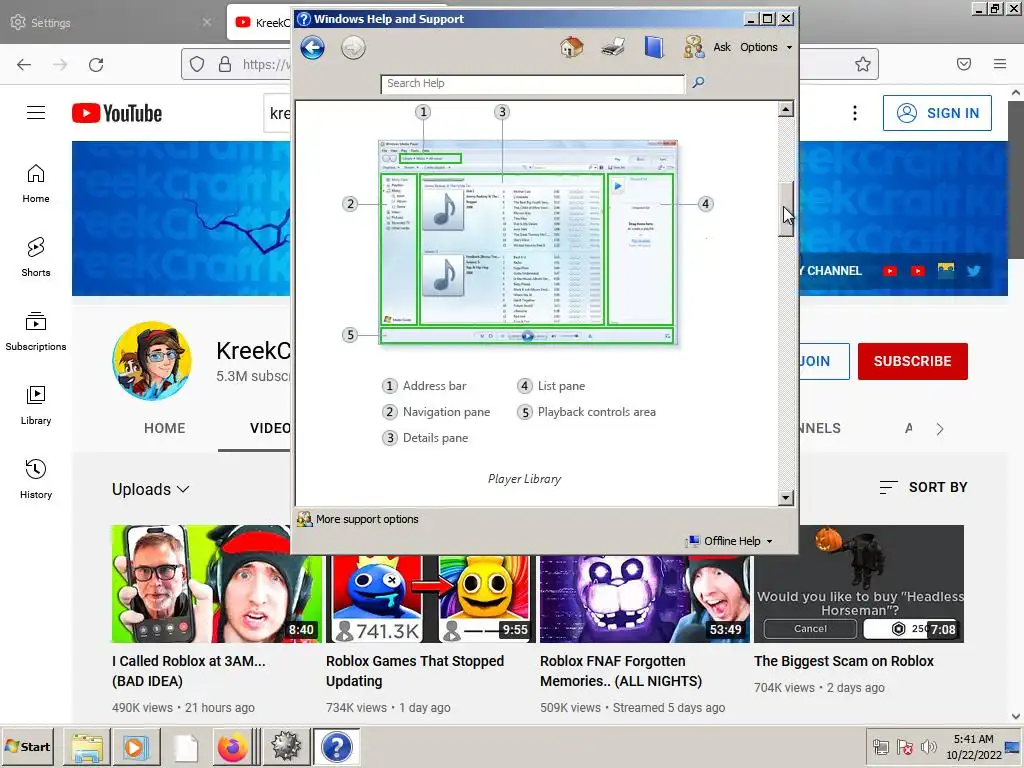Click the Forward arrow in Windows Help
Image resolution: width=1024 pixels, height=768 pixels.
(353, 48)
